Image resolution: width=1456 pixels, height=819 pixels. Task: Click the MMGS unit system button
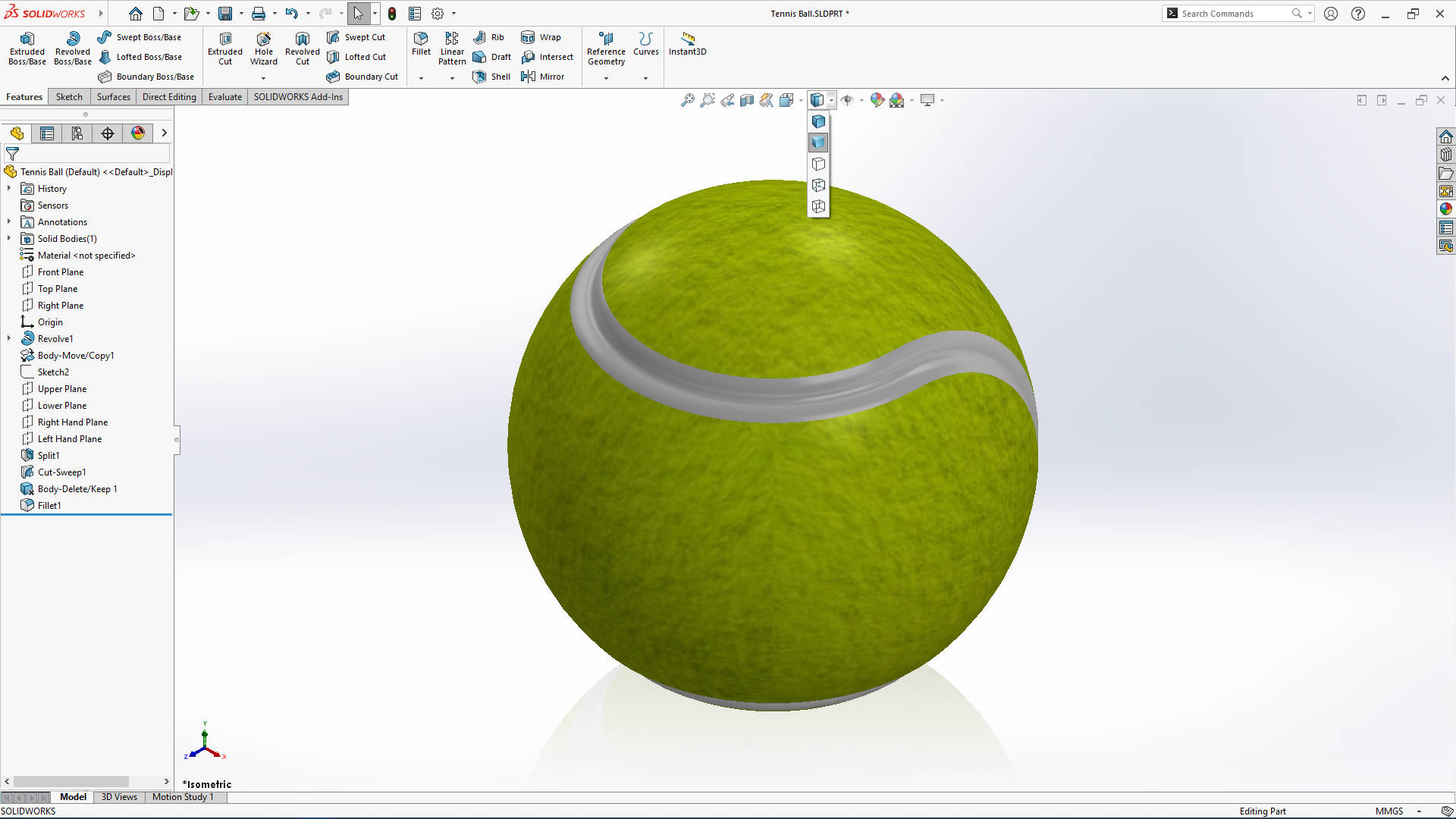[1389, 811]
